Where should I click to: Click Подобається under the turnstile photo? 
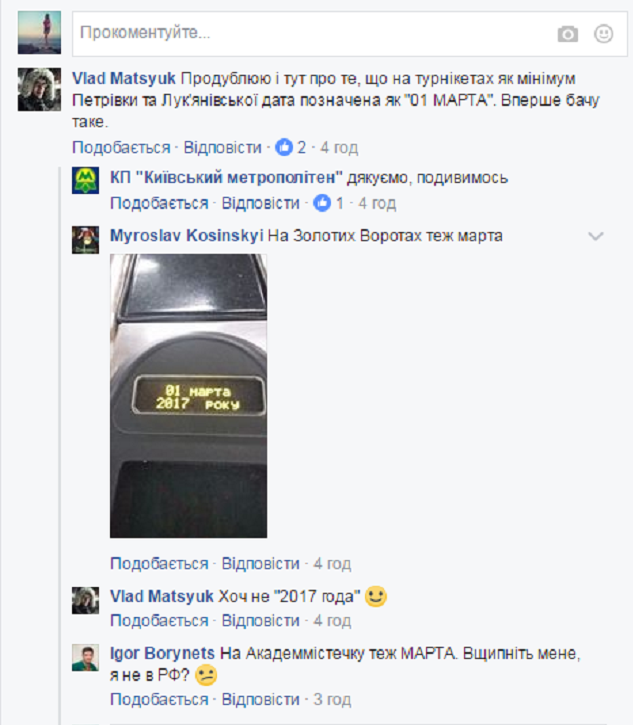[159, 564]
